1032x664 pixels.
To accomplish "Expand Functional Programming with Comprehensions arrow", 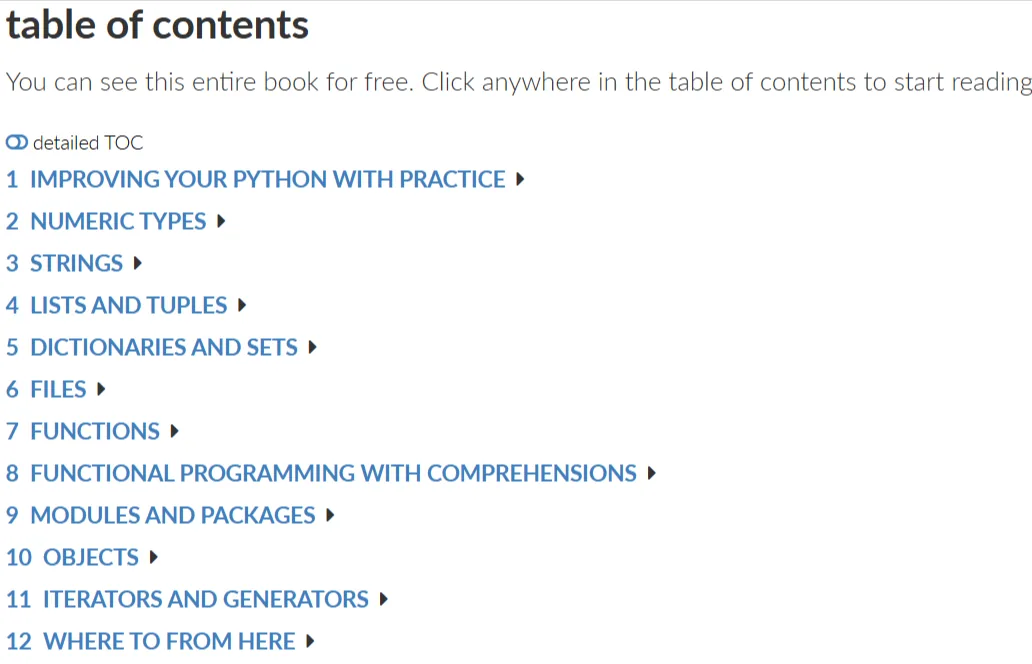I will click(x=652, y=473).
